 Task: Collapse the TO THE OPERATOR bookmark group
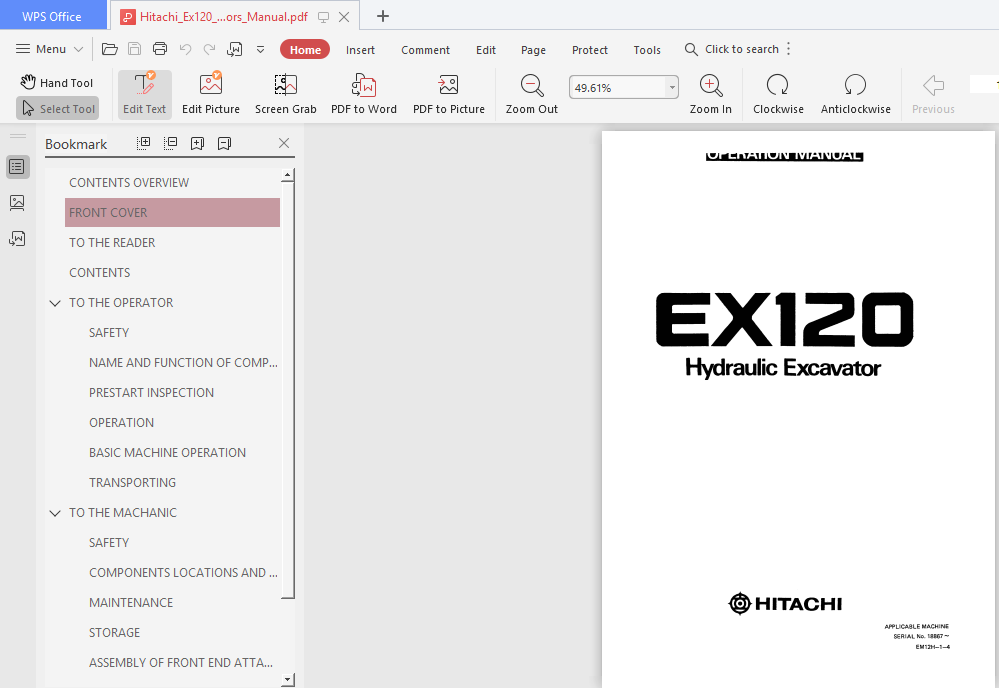click(55, 303)
